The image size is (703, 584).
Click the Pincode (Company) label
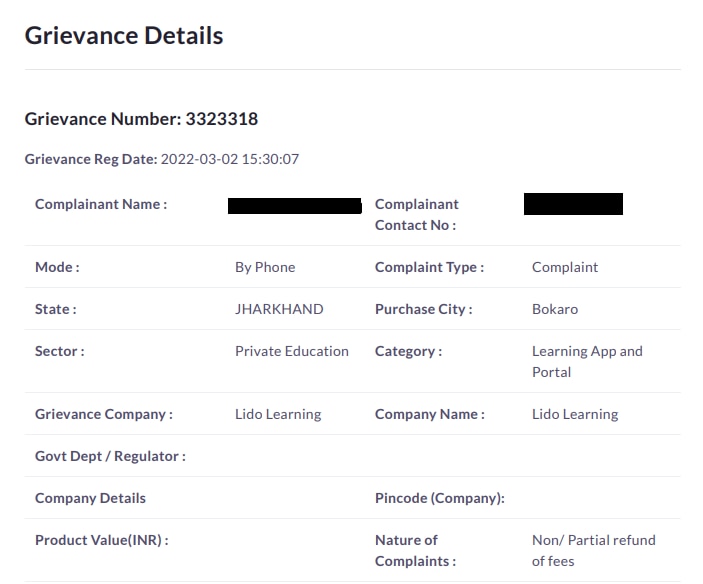pyautogui.click(x=439, y=498)
